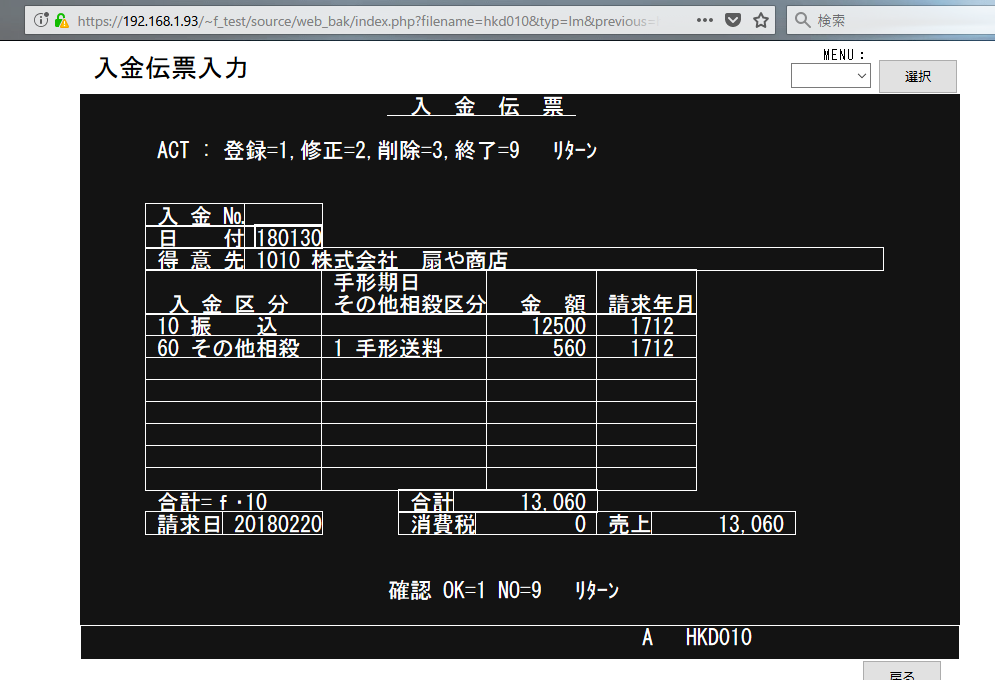
Task: Open the page actions three-dots menu
Action: [705, 20]
